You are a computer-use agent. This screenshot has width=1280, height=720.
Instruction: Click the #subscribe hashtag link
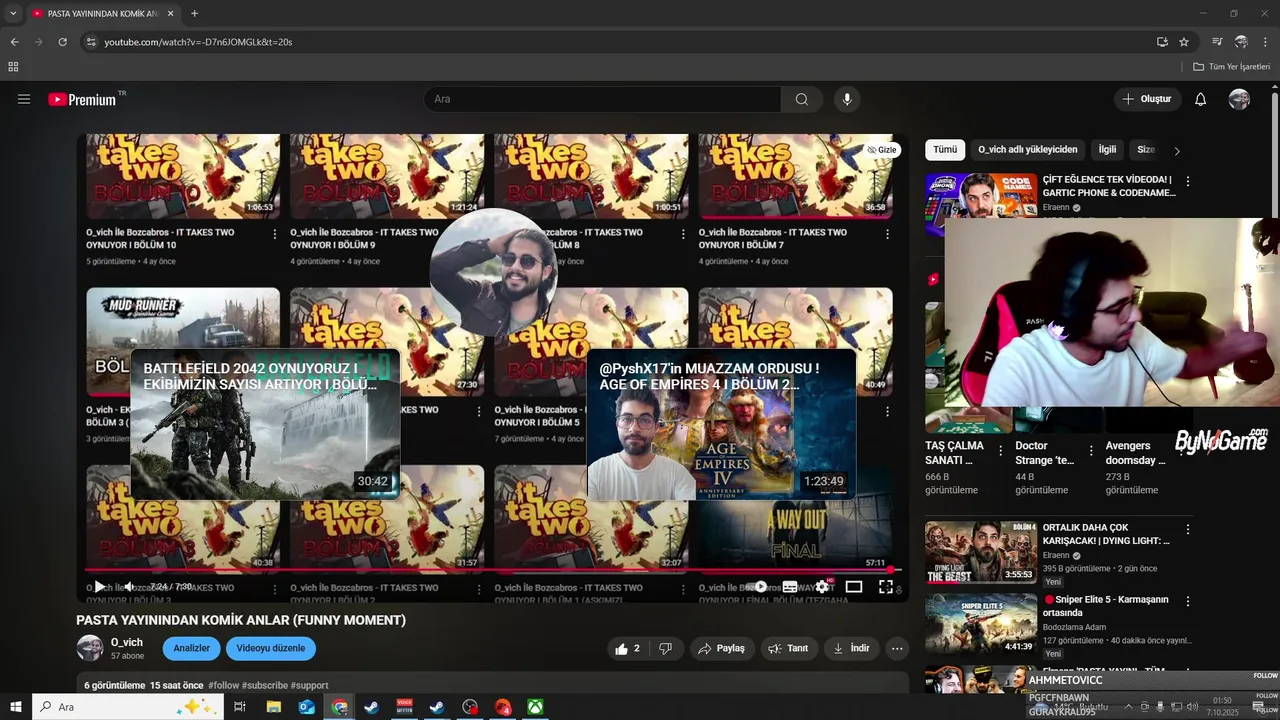(265, 685)
